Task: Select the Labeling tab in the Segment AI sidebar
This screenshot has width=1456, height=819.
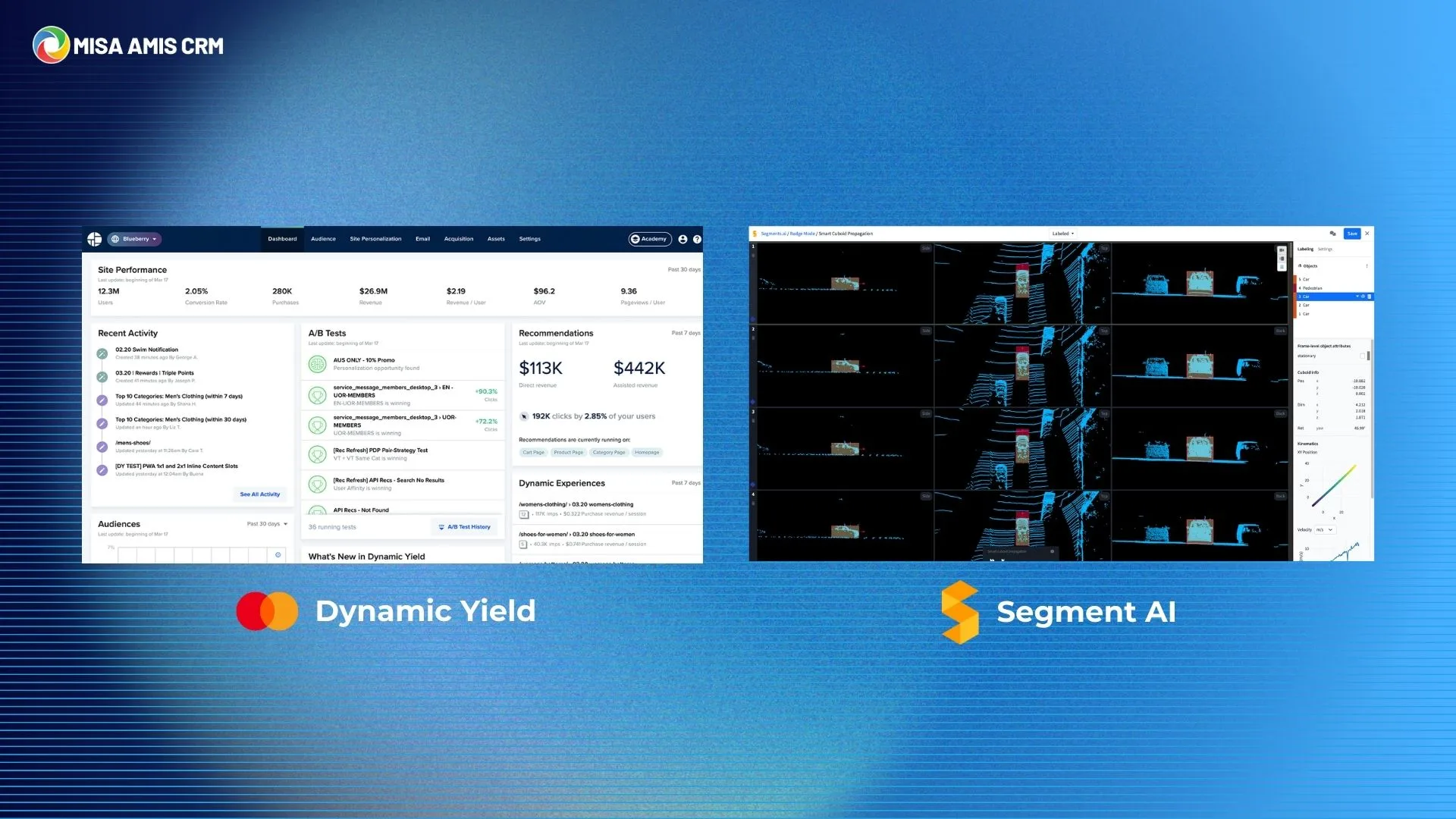Action: pyautogui.click(x=1305, y=249)
